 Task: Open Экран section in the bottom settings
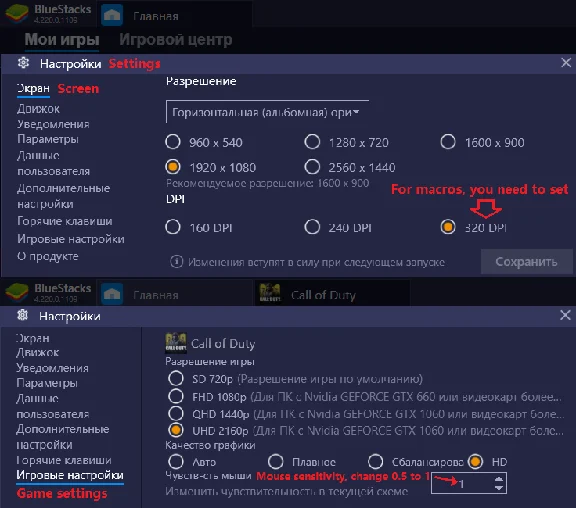click(32, 338)
